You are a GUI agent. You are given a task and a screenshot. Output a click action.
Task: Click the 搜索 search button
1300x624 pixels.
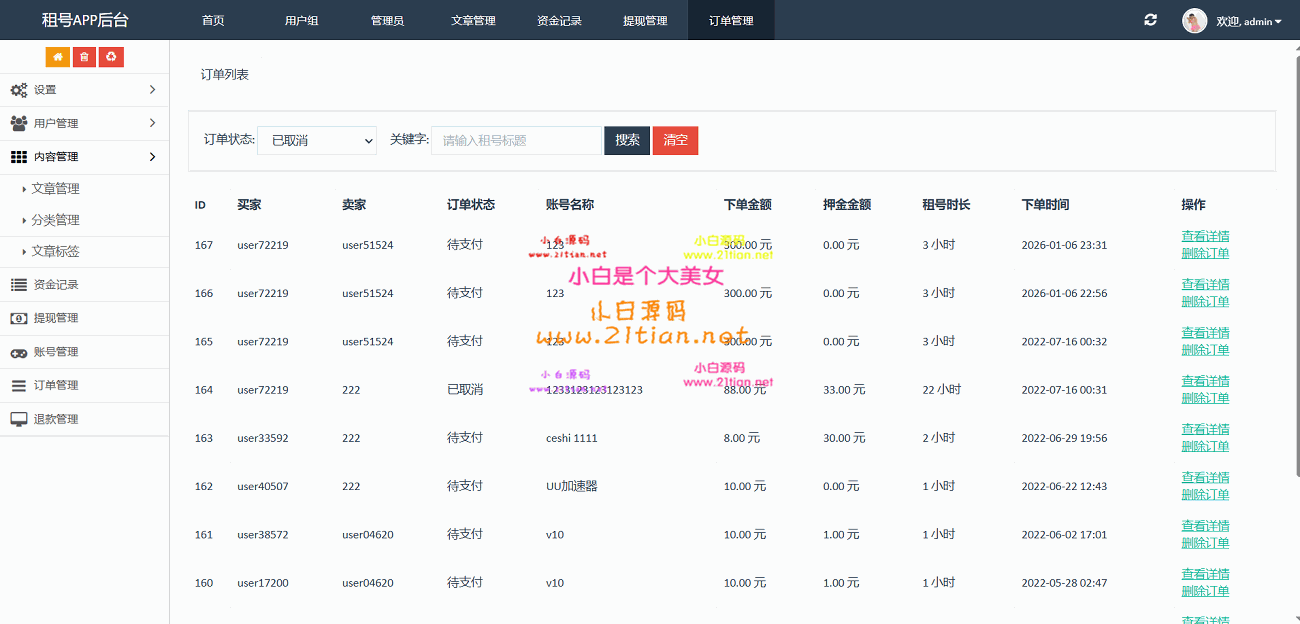(627, 140)
